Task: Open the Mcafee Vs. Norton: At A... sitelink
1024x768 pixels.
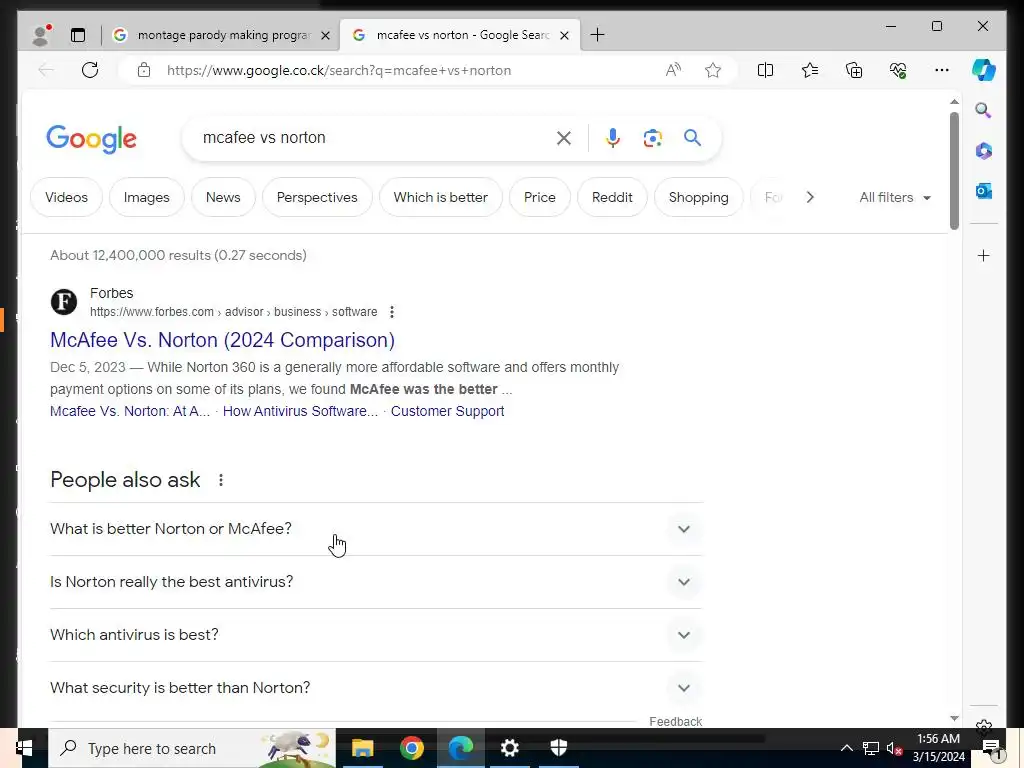Action: 130,411
